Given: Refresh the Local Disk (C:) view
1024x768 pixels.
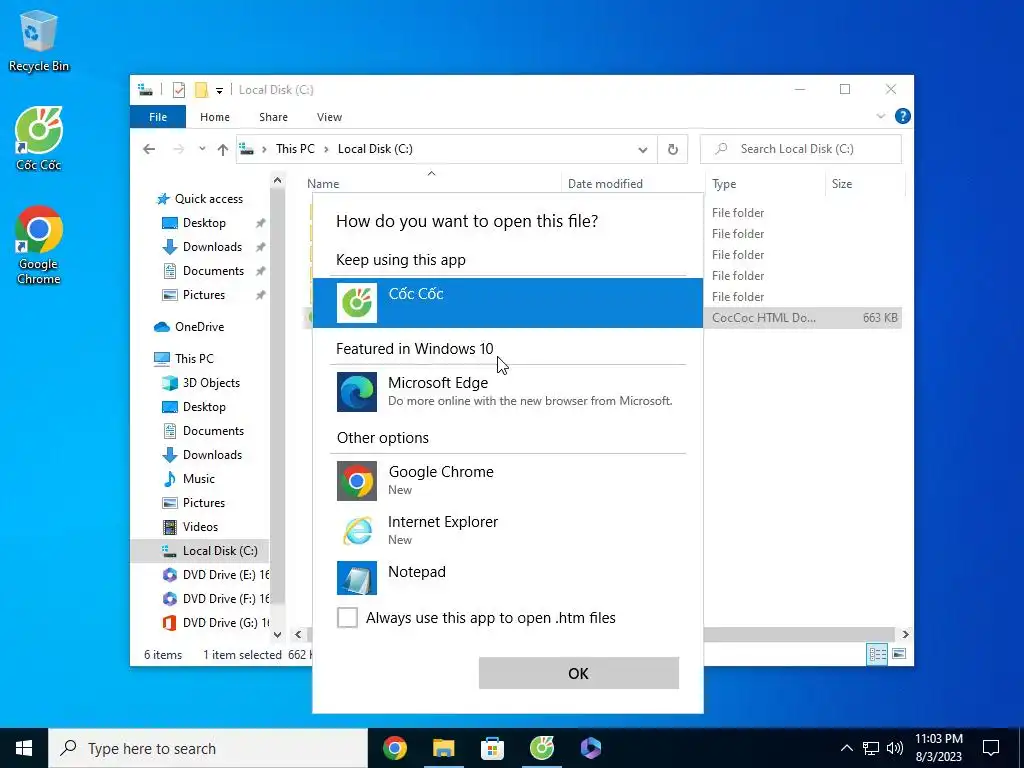Looking at the screenshot, I should click(x=673, y=150).
